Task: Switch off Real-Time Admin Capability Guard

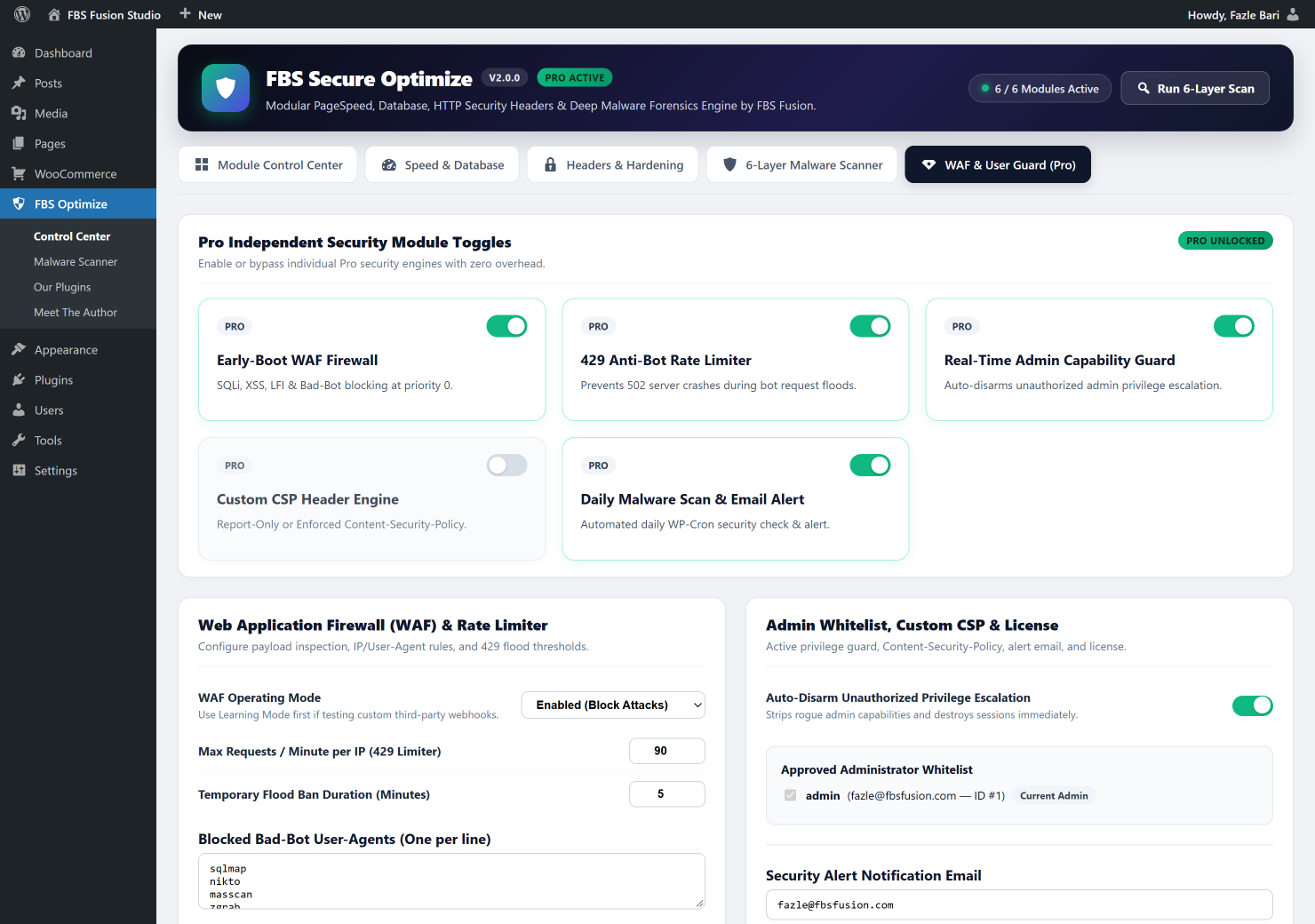Action: pyautogui.click(x=1234, y=326)
